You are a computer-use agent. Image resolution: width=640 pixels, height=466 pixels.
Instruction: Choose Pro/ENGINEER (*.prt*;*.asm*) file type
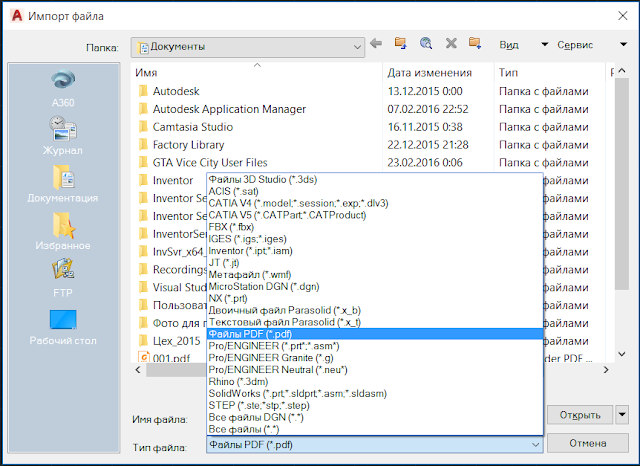(375, 346)
